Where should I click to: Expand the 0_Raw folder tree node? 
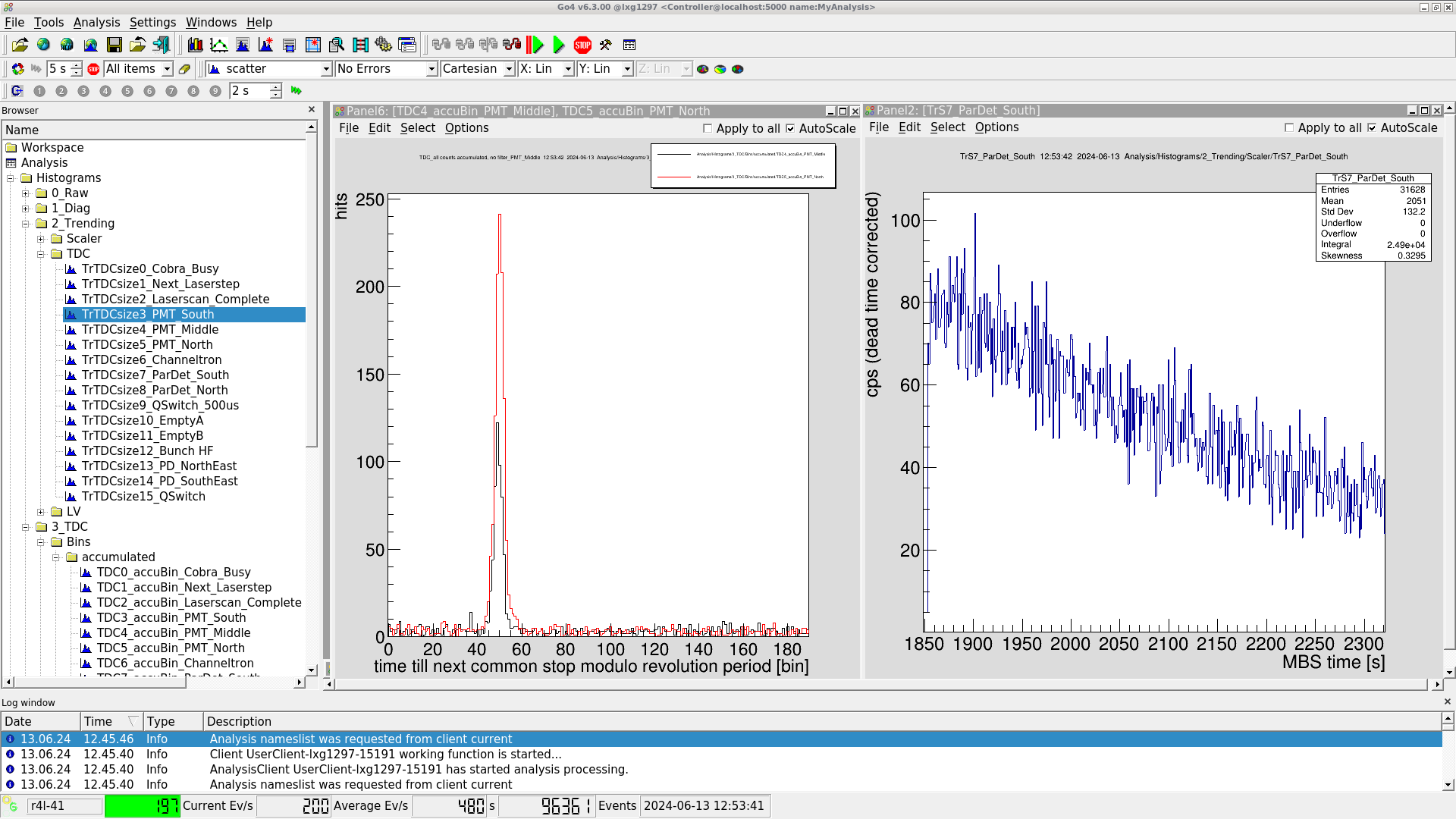click(26, 193)
